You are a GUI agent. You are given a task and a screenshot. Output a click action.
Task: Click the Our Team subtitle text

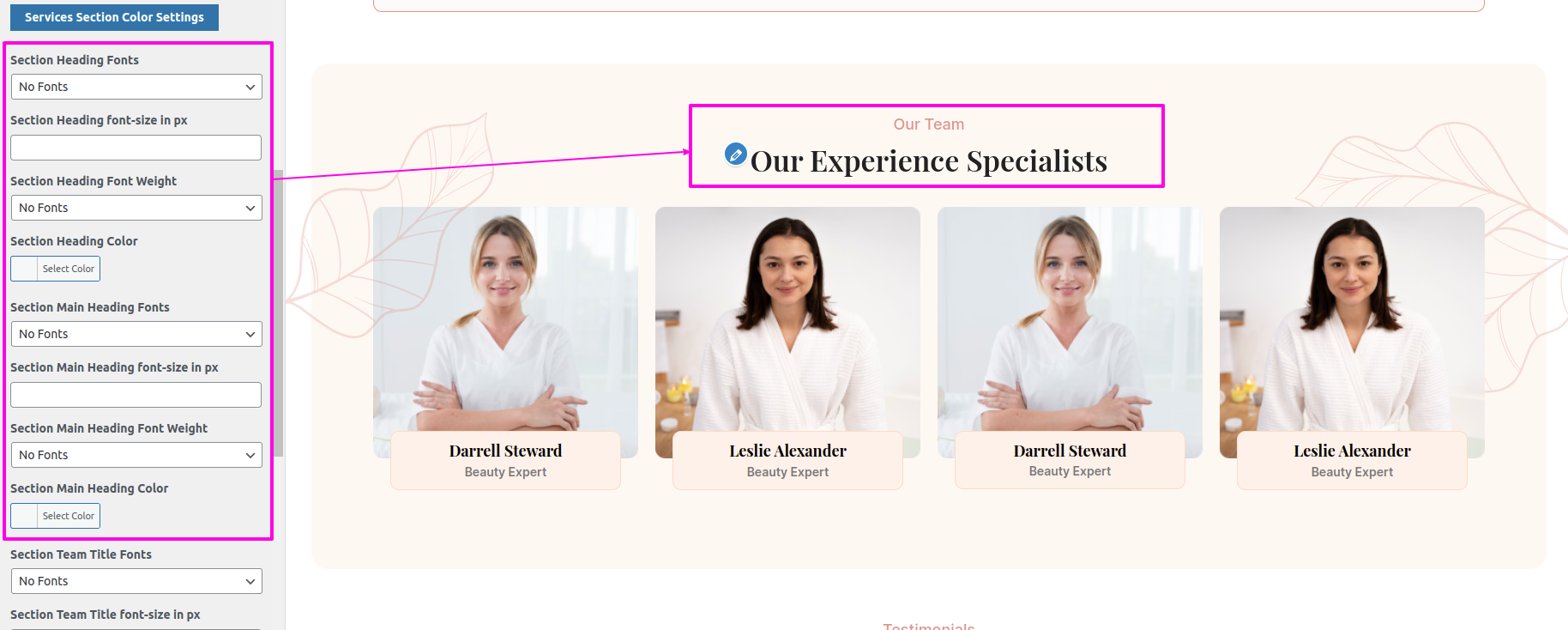coord(929,124)
